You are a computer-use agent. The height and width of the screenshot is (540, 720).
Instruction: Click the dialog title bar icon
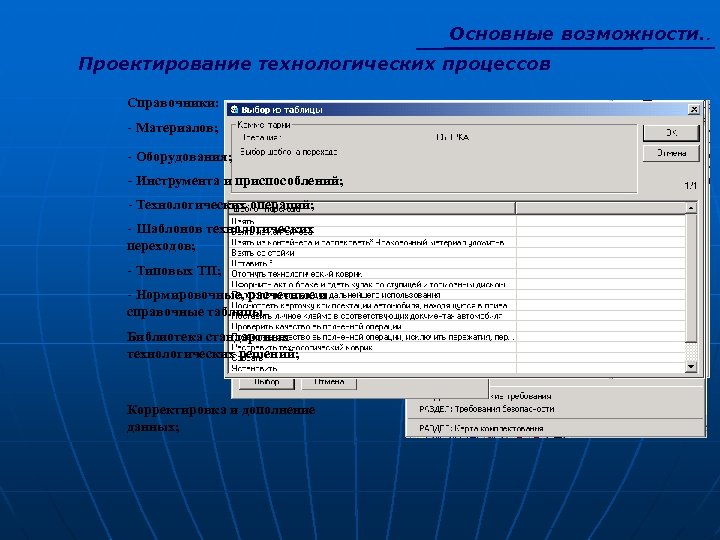click(234, 109)
